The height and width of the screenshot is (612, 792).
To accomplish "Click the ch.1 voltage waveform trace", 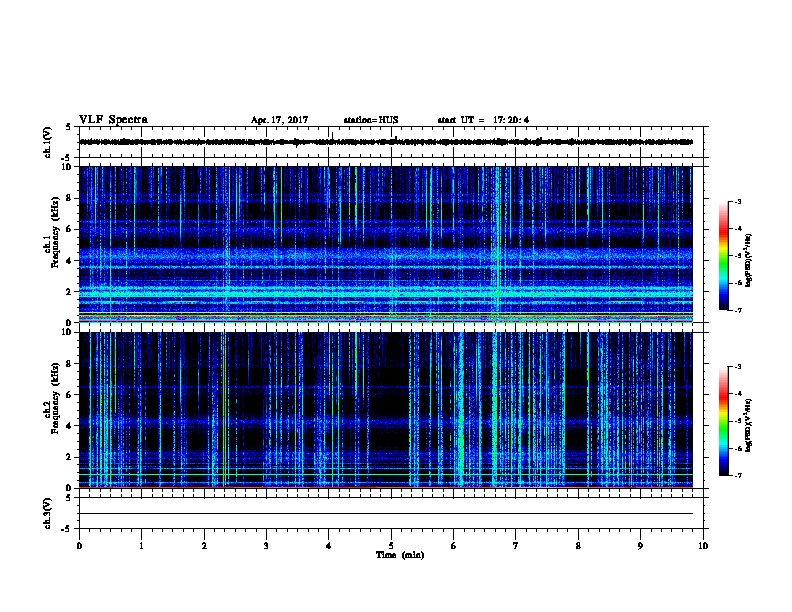I will click(x=385, y=142).
